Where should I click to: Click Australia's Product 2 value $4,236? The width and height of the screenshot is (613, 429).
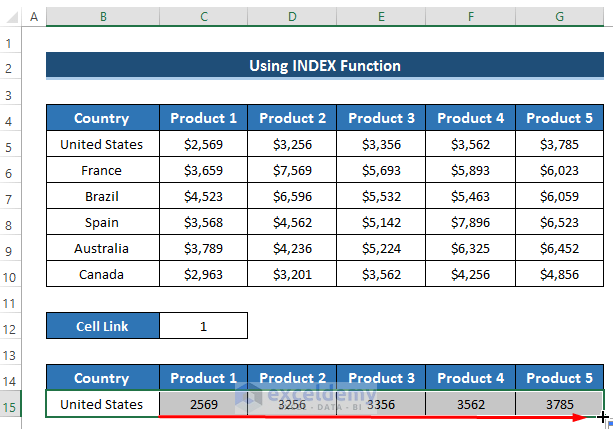pyautogui.click(x=292, y=248)
